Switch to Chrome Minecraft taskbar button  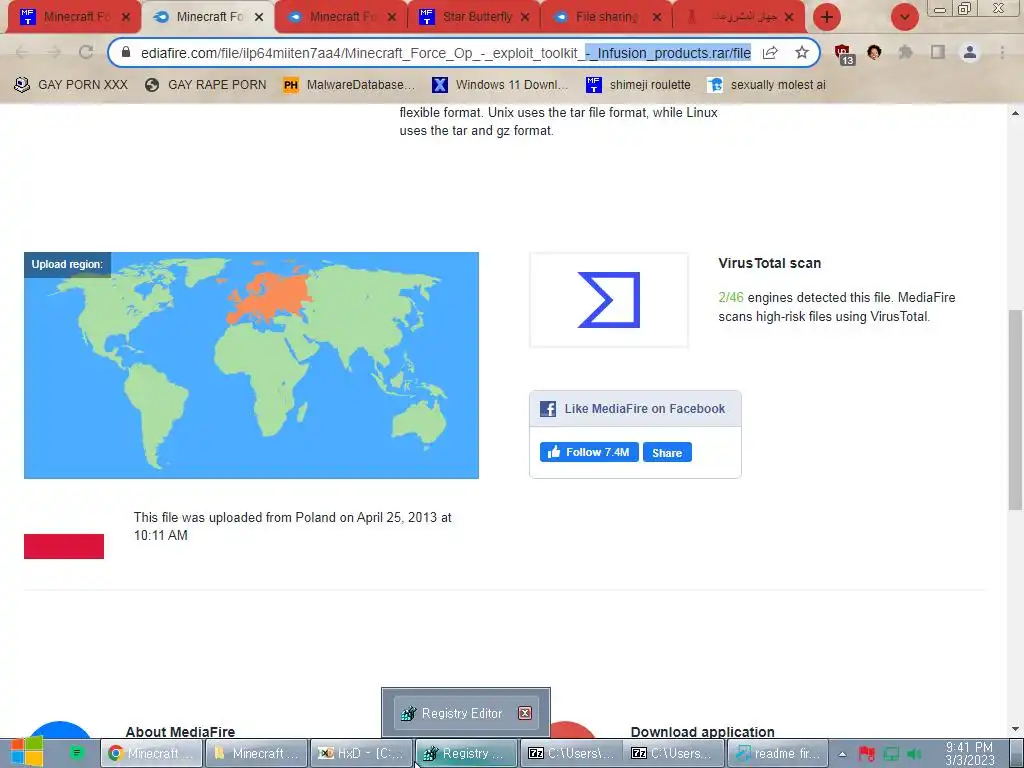pyautogui.click(x=152, y=753)
